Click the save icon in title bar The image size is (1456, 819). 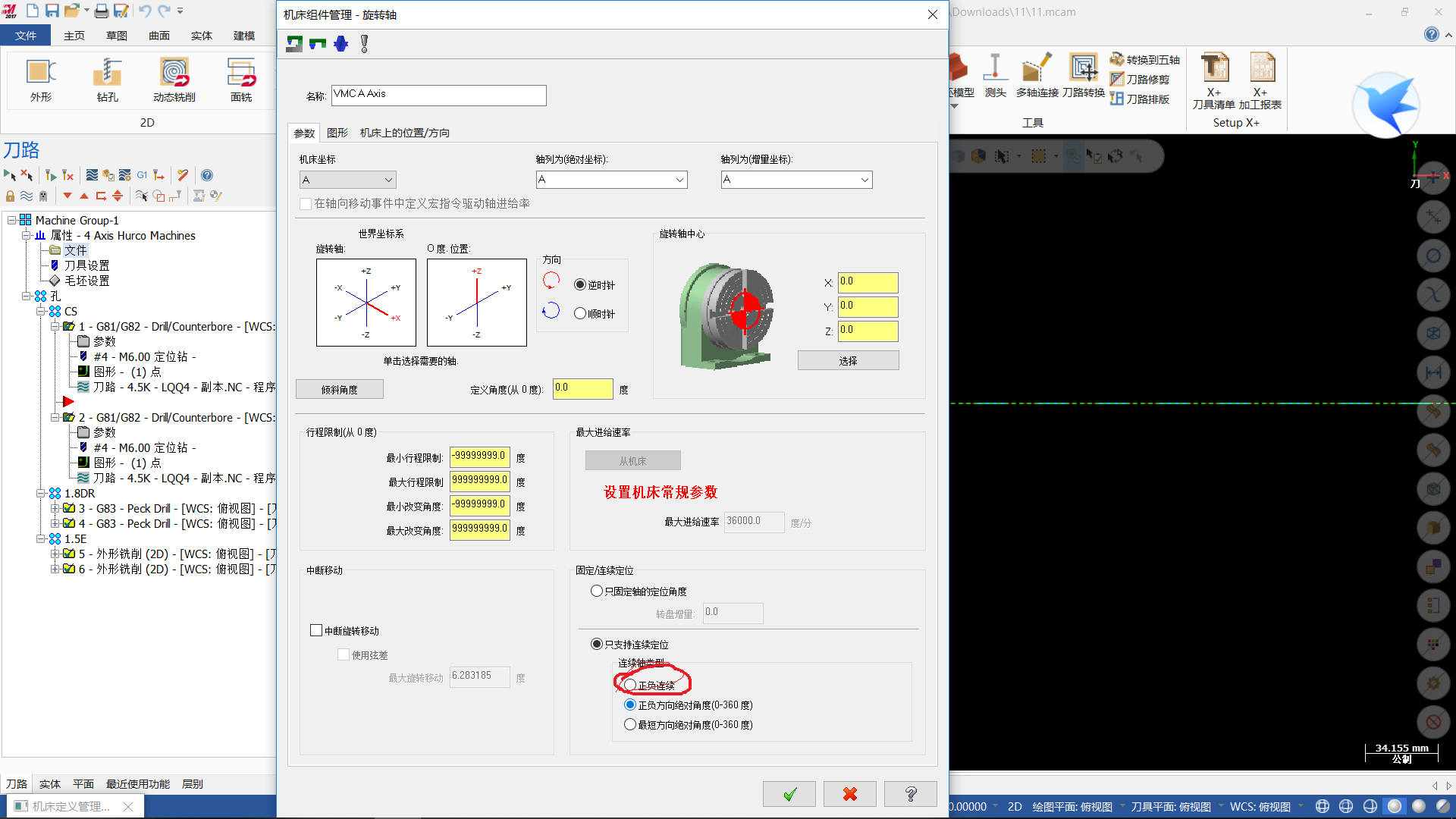click(x=52, y=11)
